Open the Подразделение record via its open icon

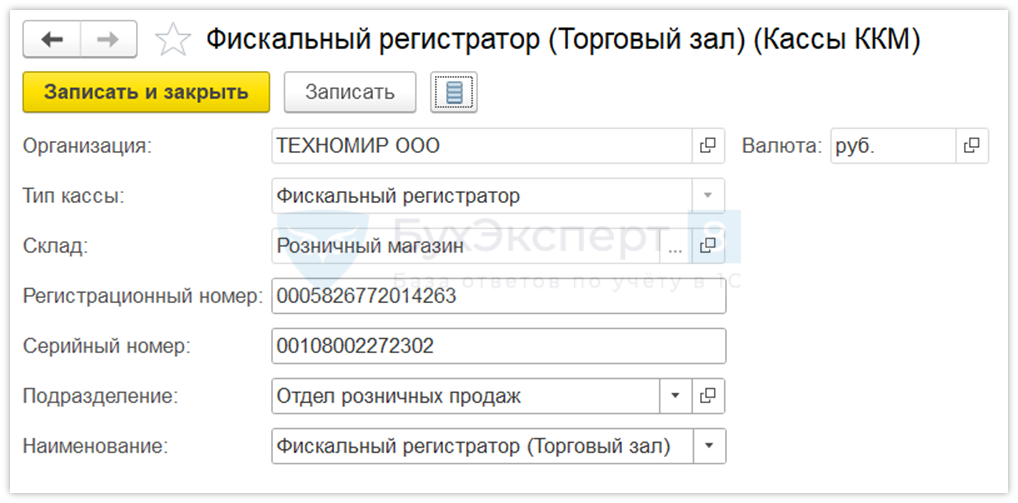(708, 396)
